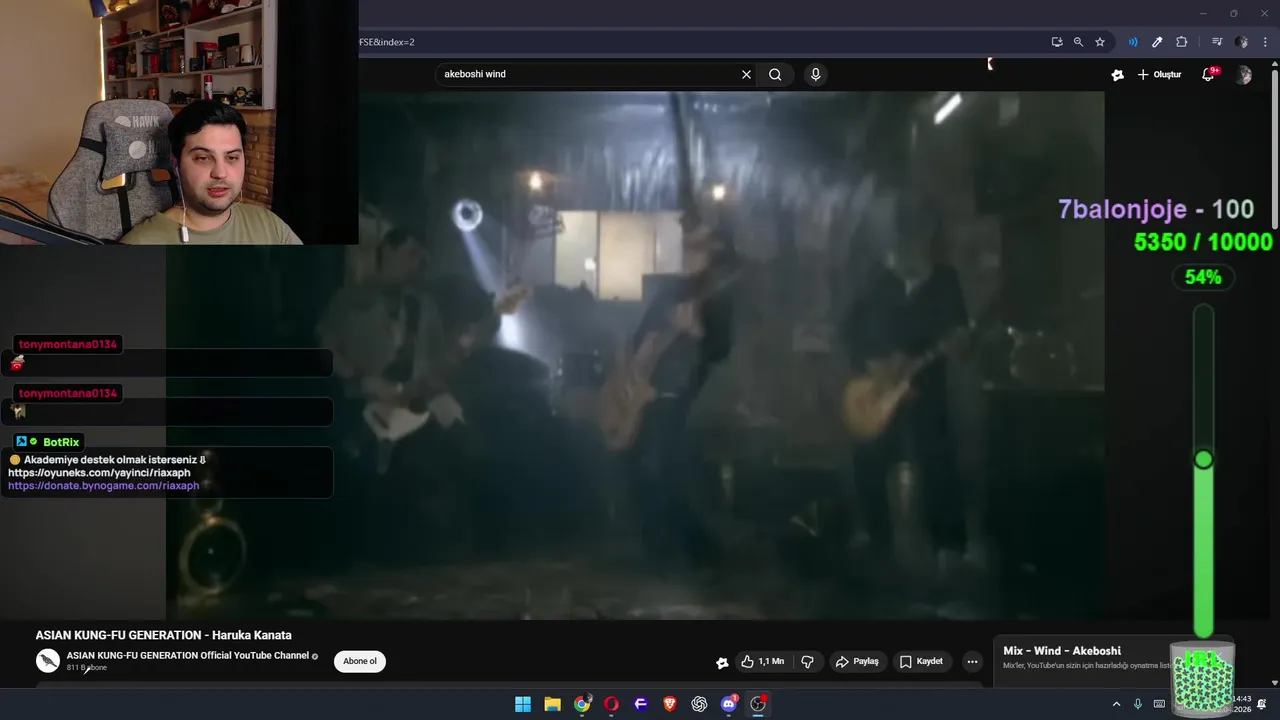
Task: Open ASIAN KUNG-FU GENERATION channel avatar
Action: (47, 661)
